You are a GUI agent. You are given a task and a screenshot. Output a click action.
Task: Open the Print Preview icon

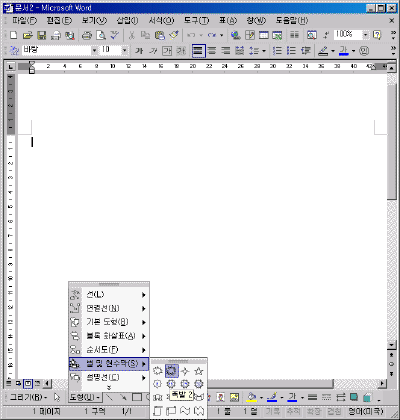point(101,35)
